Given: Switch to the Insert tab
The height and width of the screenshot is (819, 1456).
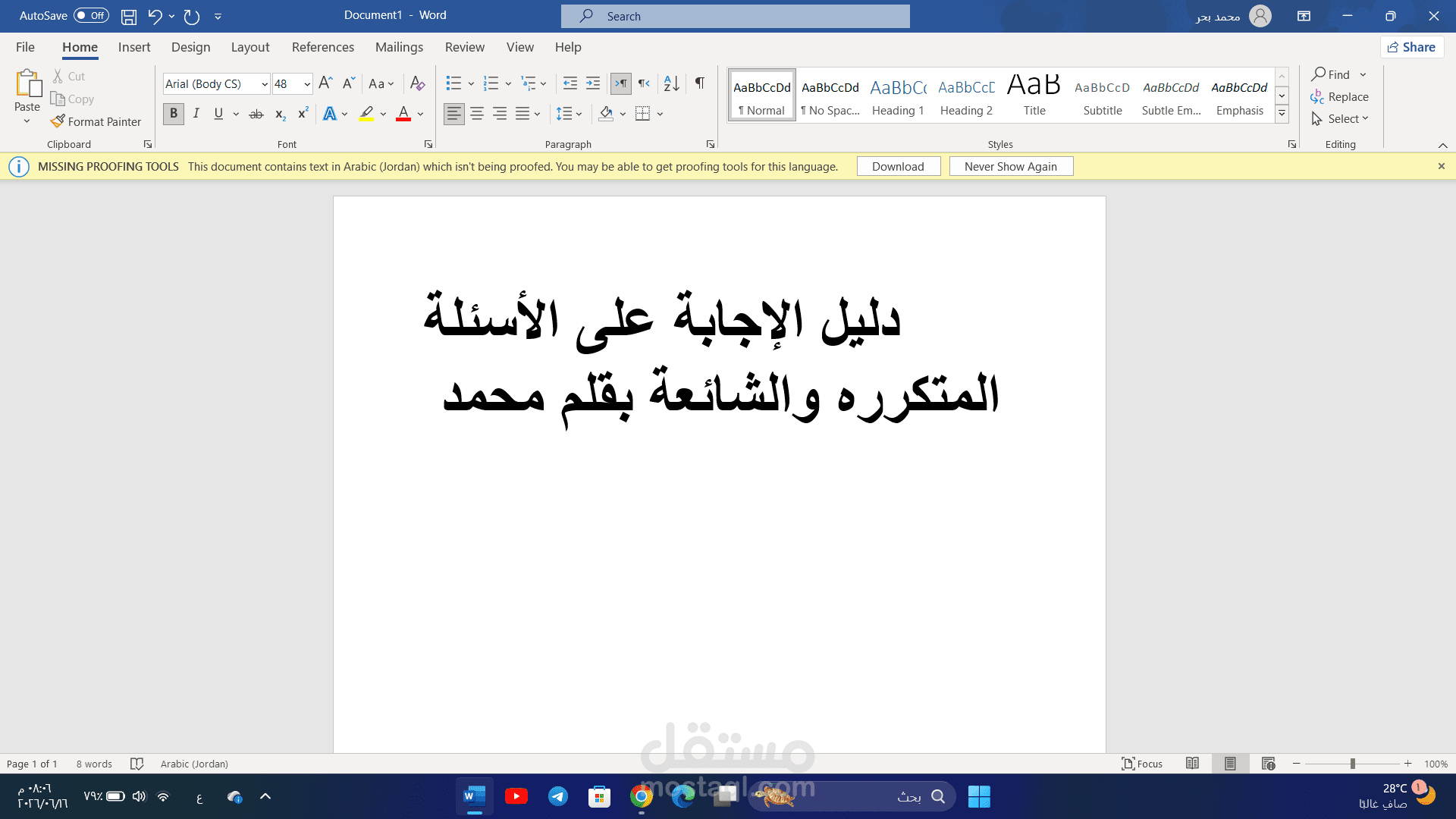Looking at the screenshot, I should (x=134, y=47).
